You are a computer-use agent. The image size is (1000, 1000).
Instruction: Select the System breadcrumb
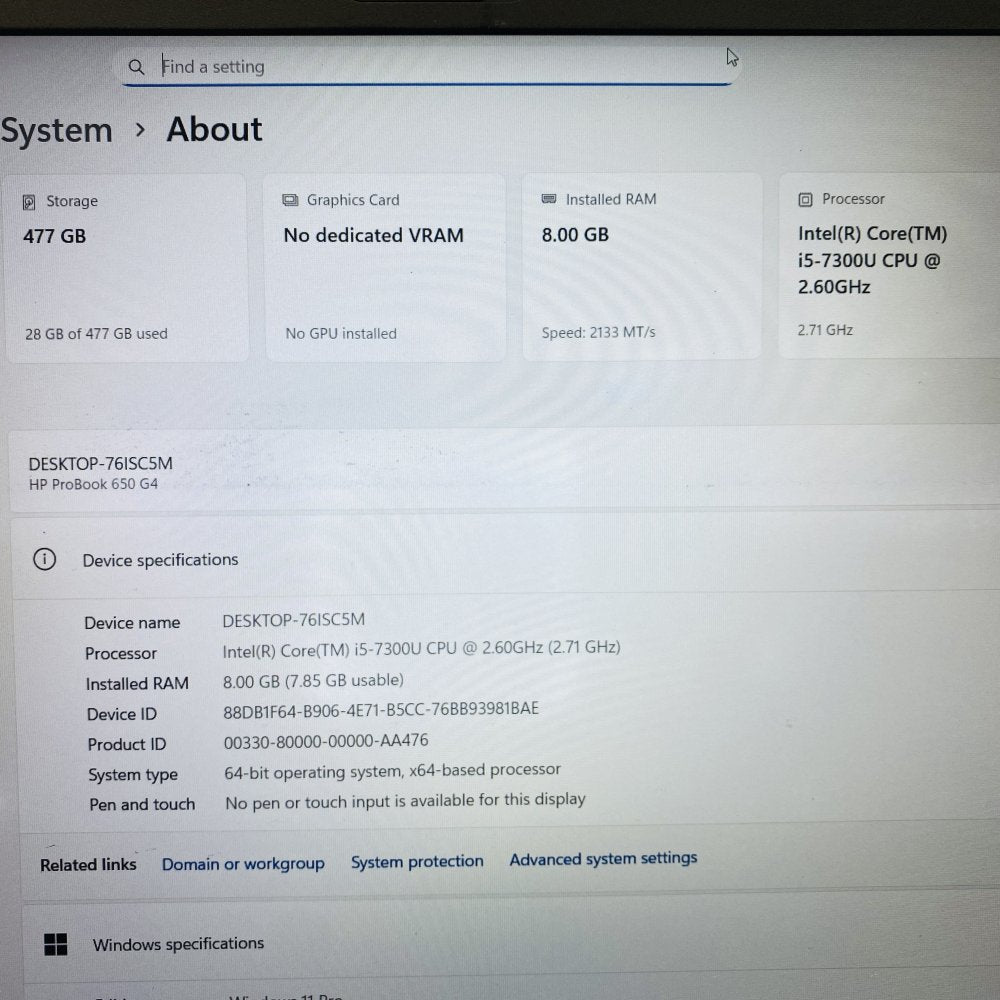(x=56, y=130)
